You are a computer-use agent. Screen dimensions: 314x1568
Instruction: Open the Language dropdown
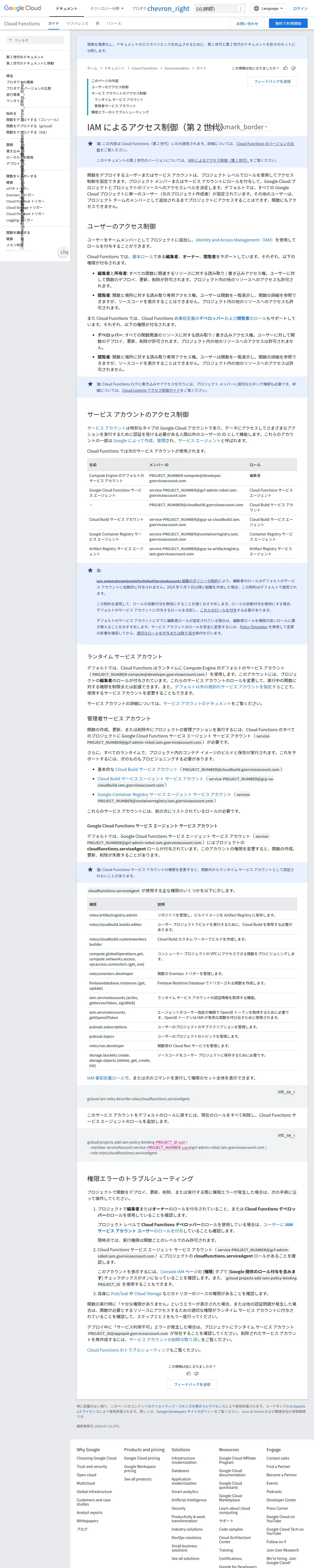coord(268,9)
